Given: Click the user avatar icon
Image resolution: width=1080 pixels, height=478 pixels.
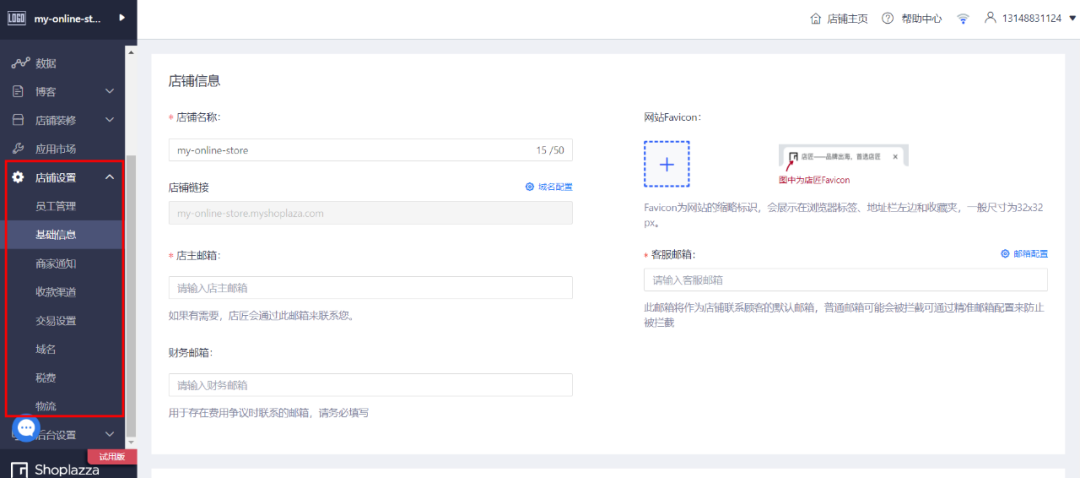Looking at the screenshot, I should pyautogui.click(x=990, y=18).
